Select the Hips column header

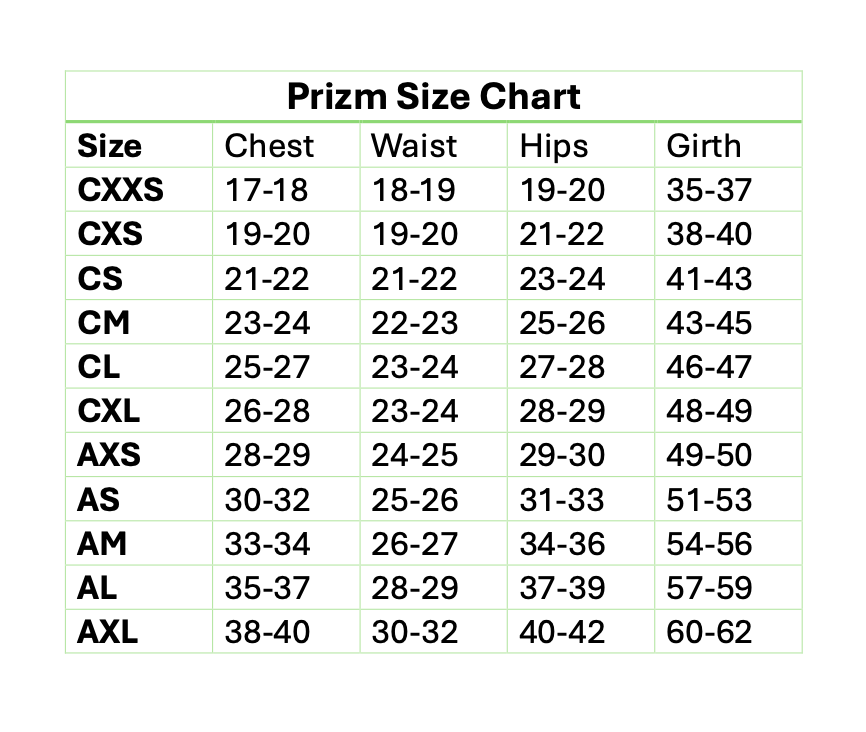(554, 146)
